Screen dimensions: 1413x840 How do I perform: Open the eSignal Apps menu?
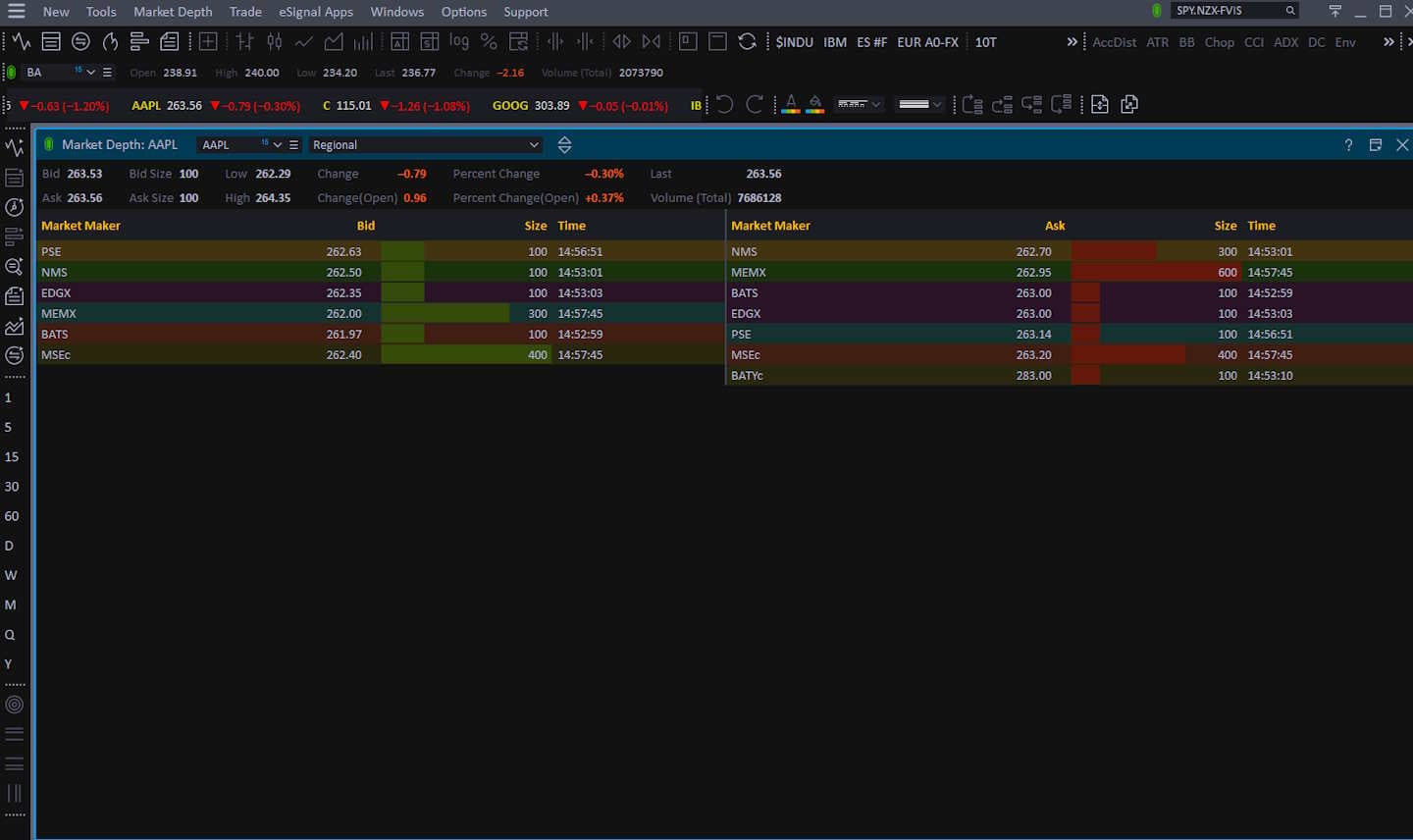[x=316, y=12]
